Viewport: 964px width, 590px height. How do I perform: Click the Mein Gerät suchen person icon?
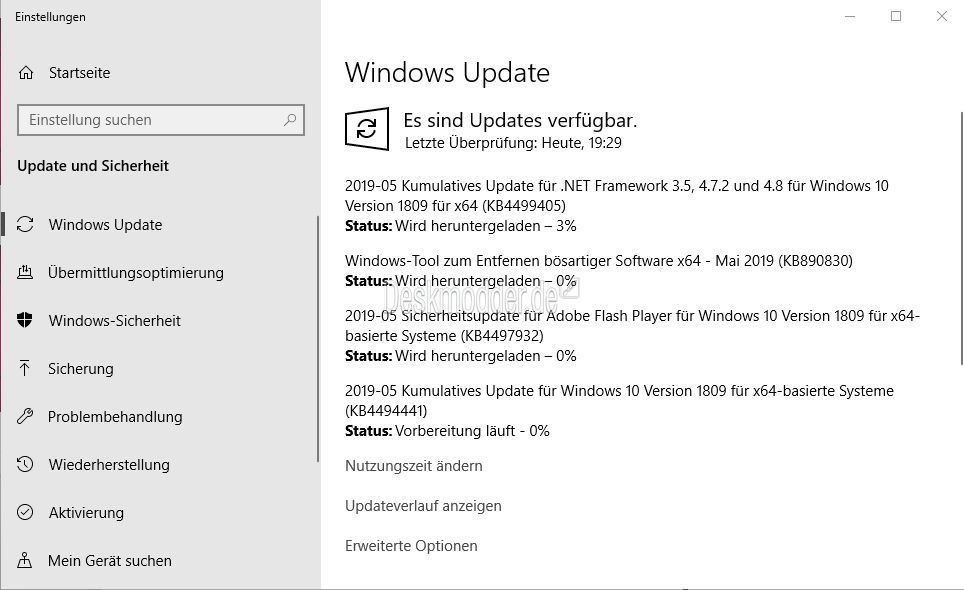pyautogui.click(x=25, y=560)
